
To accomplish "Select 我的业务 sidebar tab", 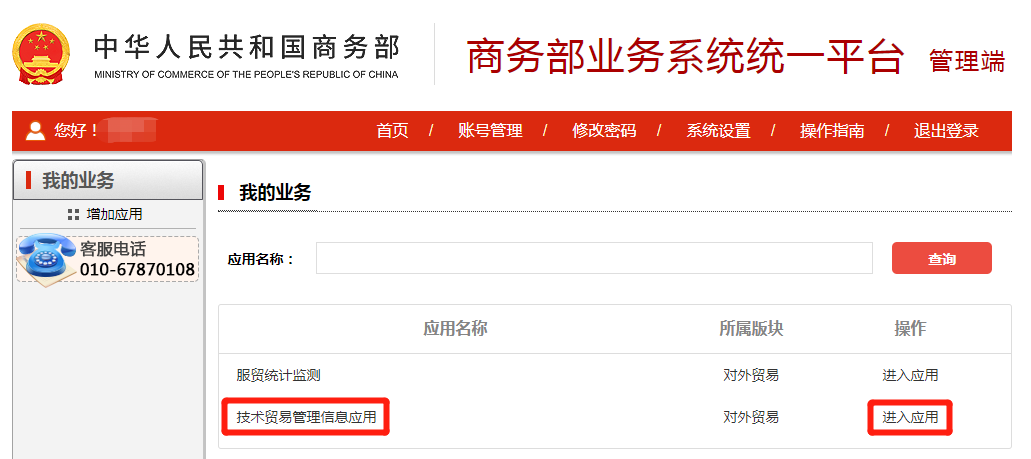I will 108,180.
